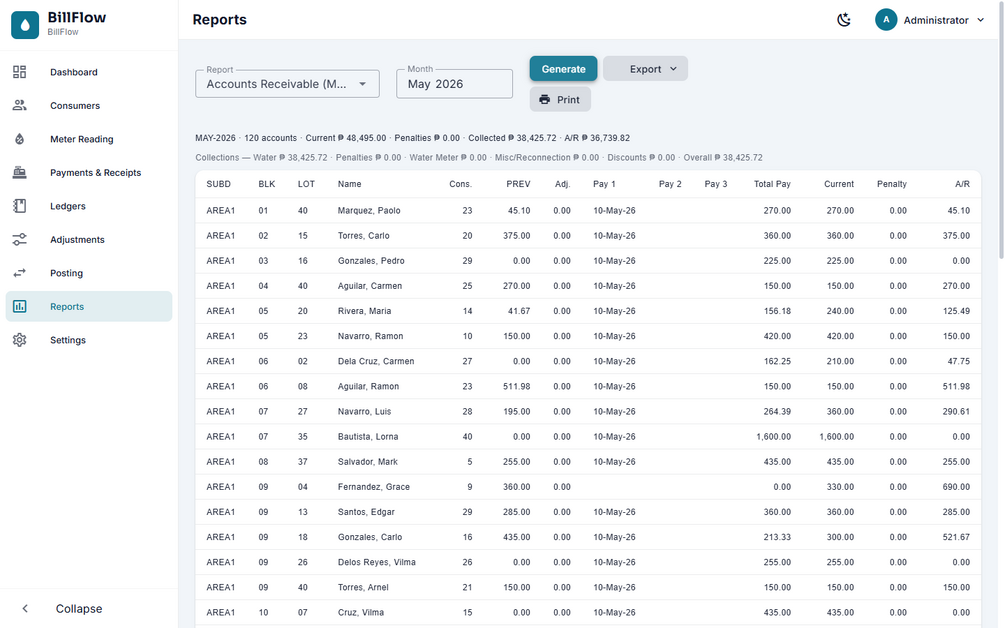Open Meter Reading menu item
1005x628 pixels.
tap(89, 139)
